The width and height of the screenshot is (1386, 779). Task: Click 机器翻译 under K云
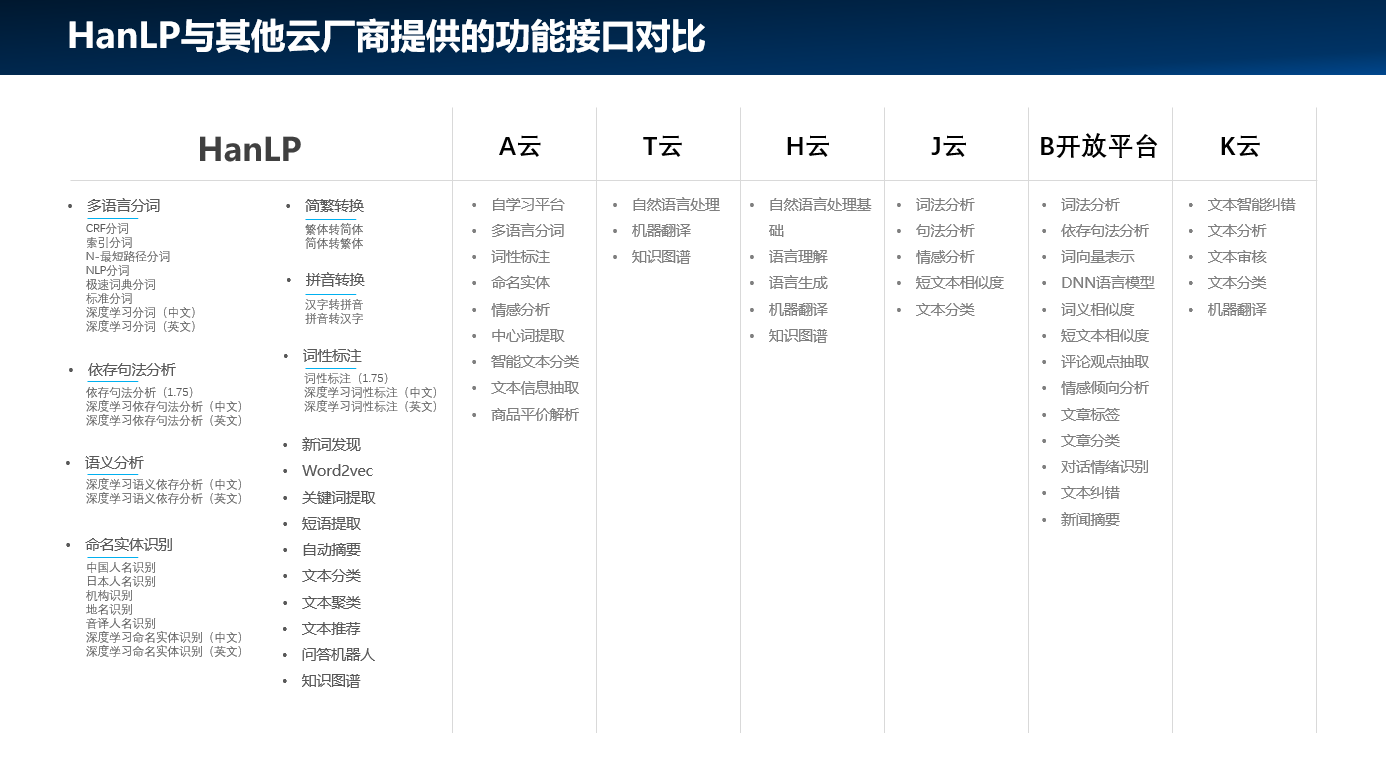click(x=1238, y=309)
